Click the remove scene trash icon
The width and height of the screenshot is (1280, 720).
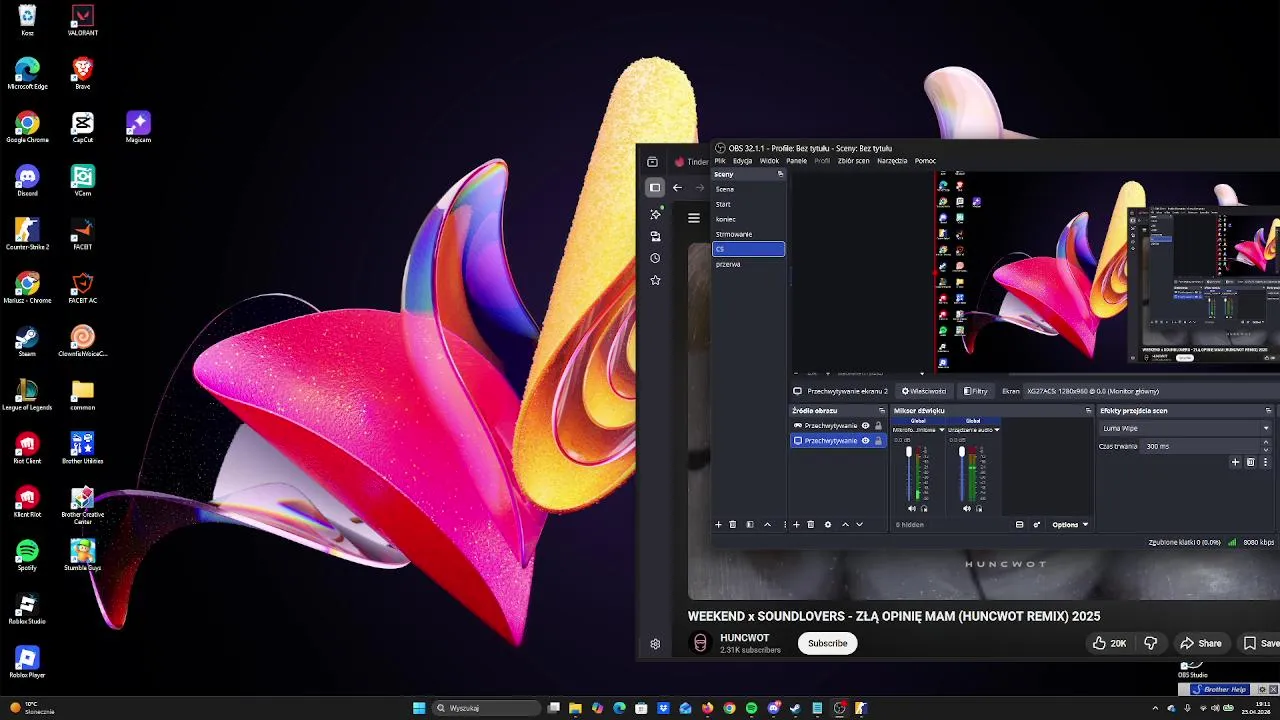pyautogui.click(x=732, y=524)
